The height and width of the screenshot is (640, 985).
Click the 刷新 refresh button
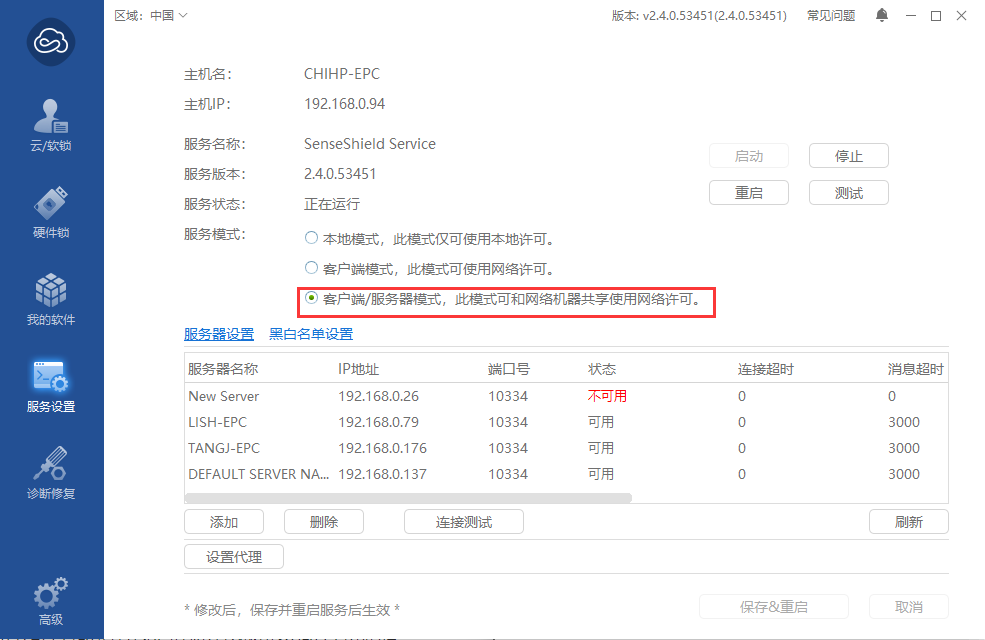click(908, 522)
